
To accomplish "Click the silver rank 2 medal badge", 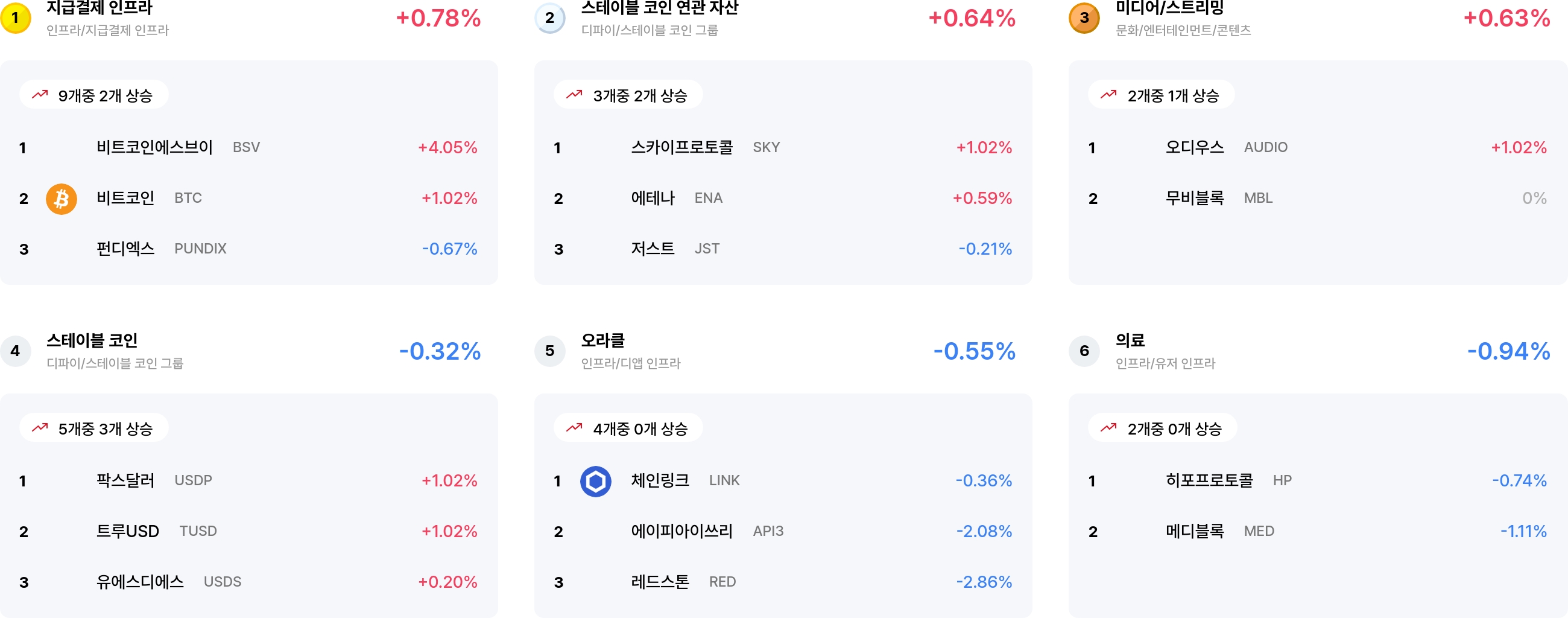I will 549,18.
